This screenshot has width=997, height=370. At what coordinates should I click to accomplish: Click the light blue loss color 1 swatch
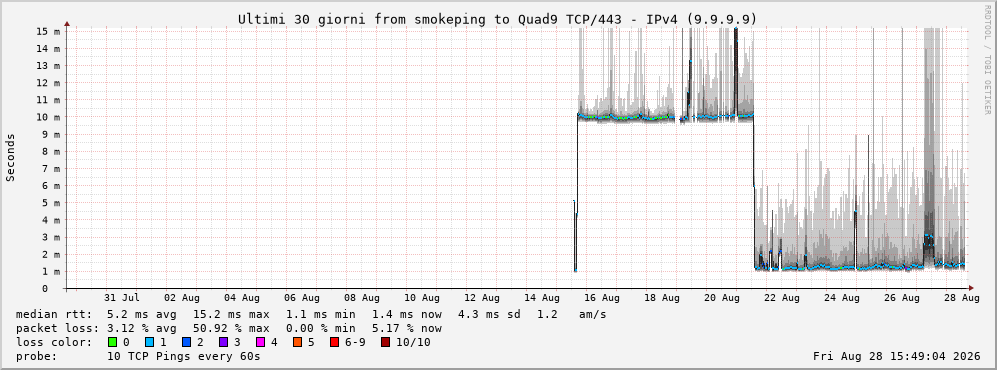click(149, 343)
